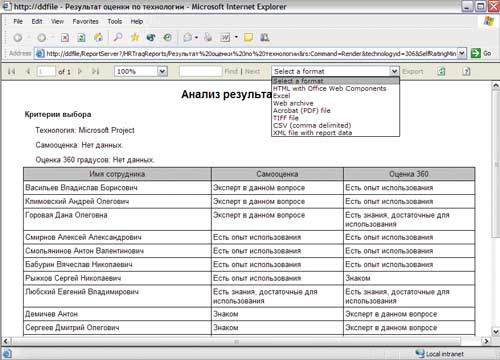Click the Stop loading icon
The image size is (500, 360).
(65, 38)
